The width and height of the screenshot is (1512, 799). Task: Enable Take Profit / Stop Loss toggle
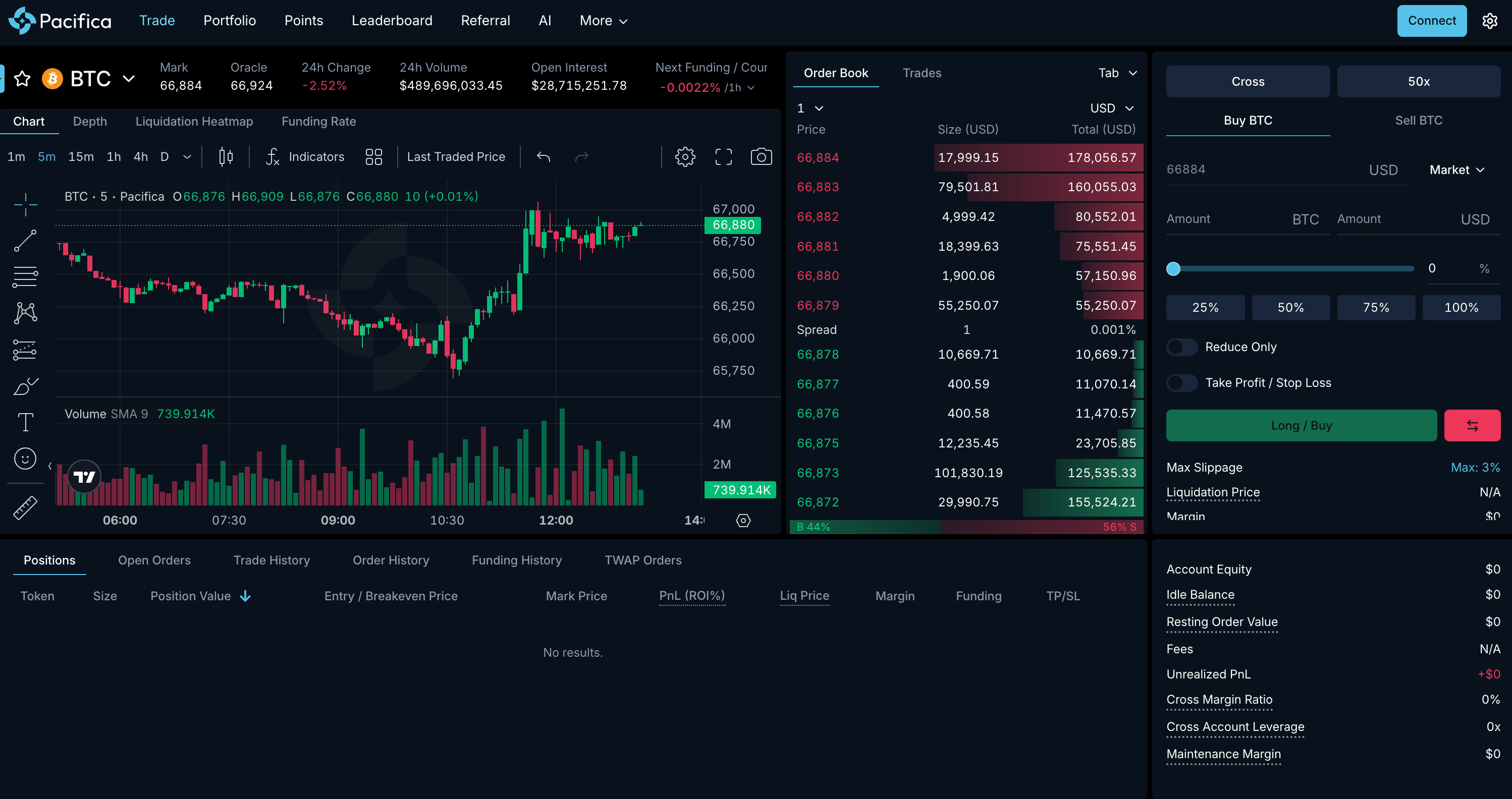tap(1181, 382)
